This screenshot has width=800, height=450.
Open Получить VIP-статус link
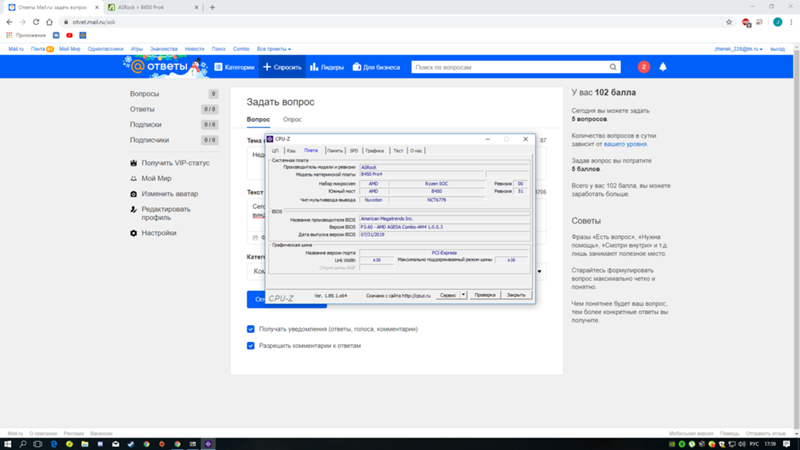[x=175, y=163]
